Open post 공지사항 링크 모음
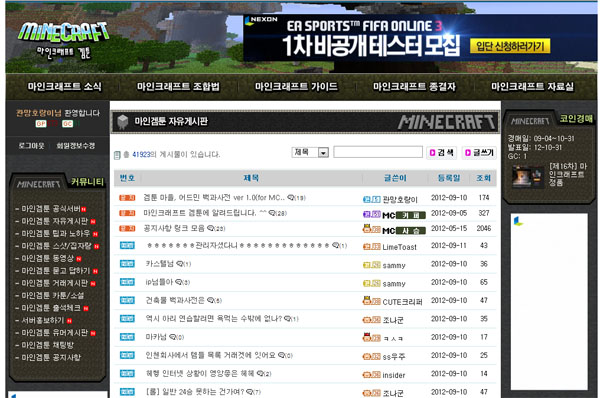600x398 pixels. point(174,228)
